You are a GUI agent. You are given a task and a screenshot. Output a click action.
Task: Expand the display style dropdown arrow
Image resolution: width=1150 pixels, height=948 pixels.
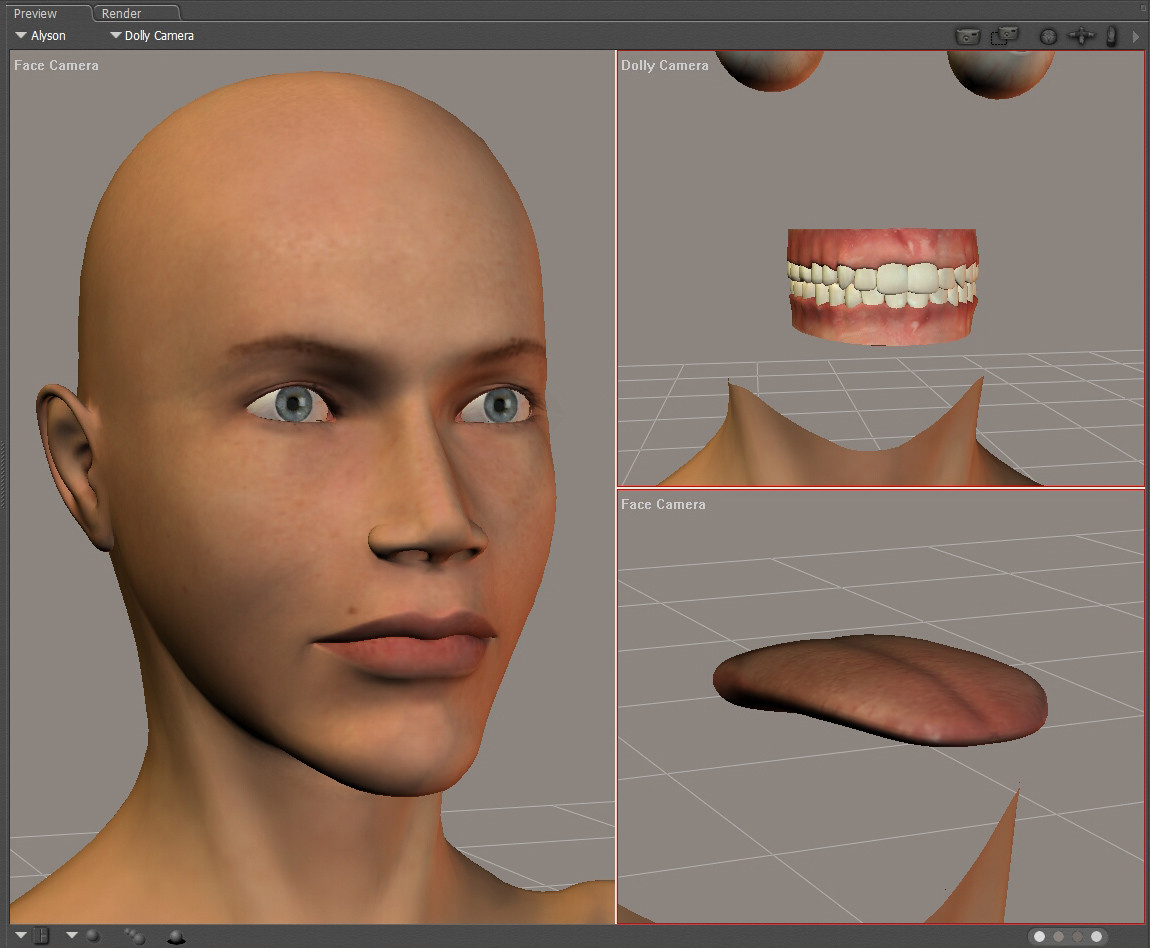coord(72,936)
